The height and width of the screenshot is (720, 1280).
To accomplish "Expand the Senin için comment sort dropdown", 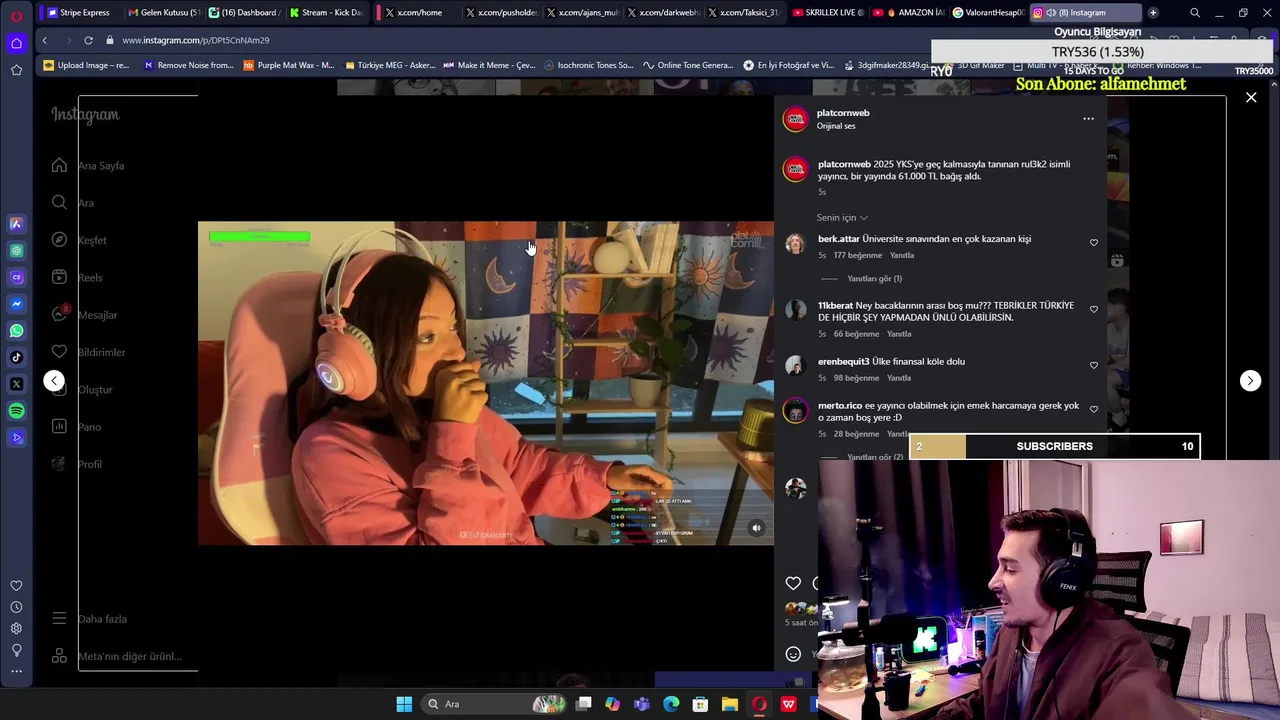I will click(842, 217).
